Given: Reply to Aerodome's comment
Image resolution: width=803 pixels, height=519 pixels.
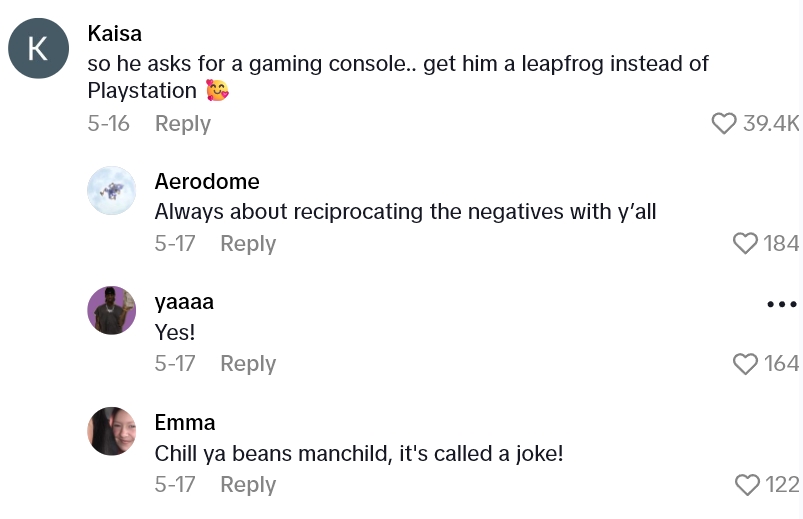Looking at the screenshot, I should coord(247,244).
